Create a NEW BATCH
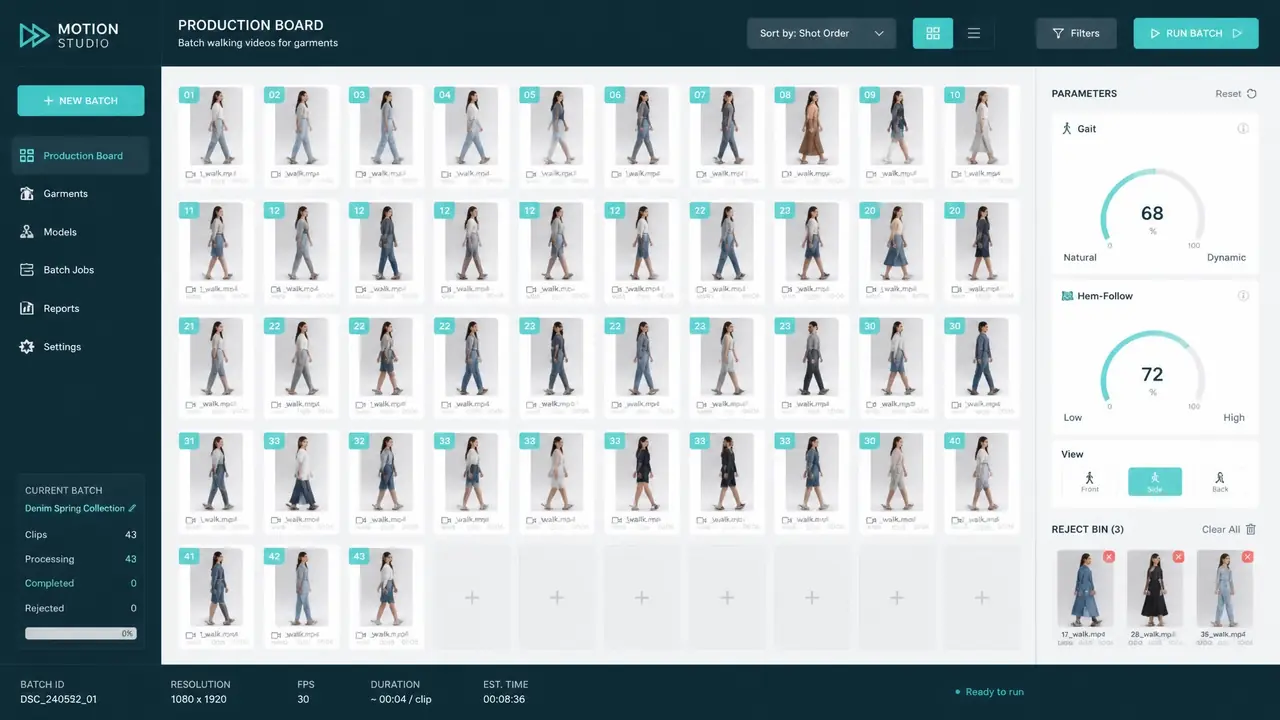This screenshot has width=1280, height=720. click(81, 101)
